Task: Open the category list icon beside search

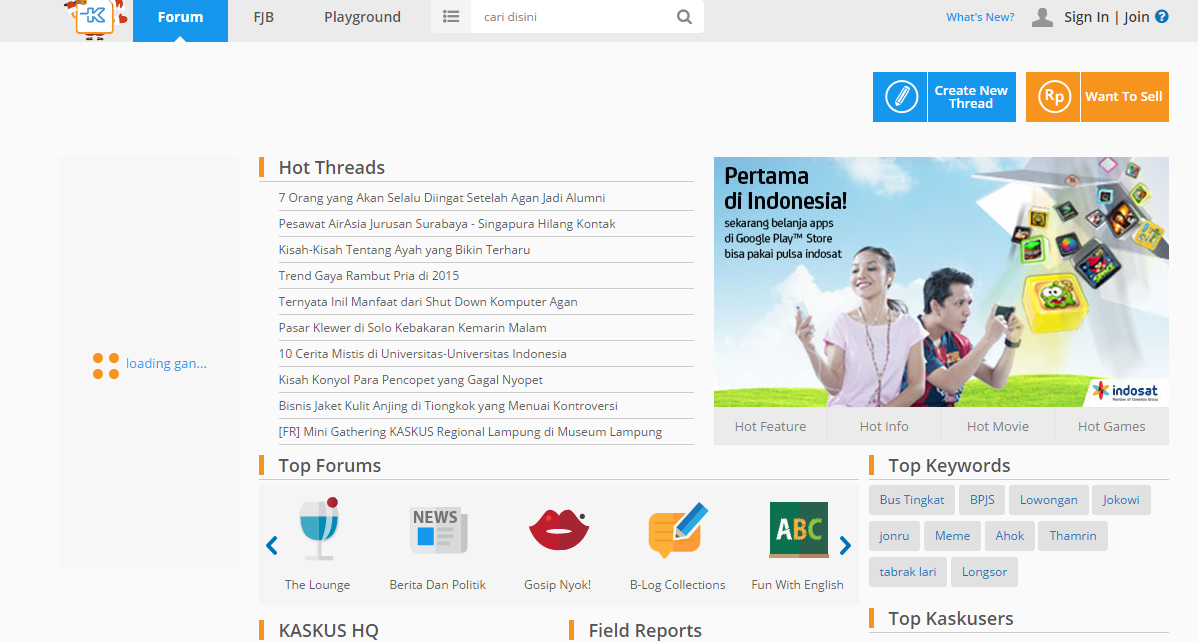Action: click(x=451, y=17)
